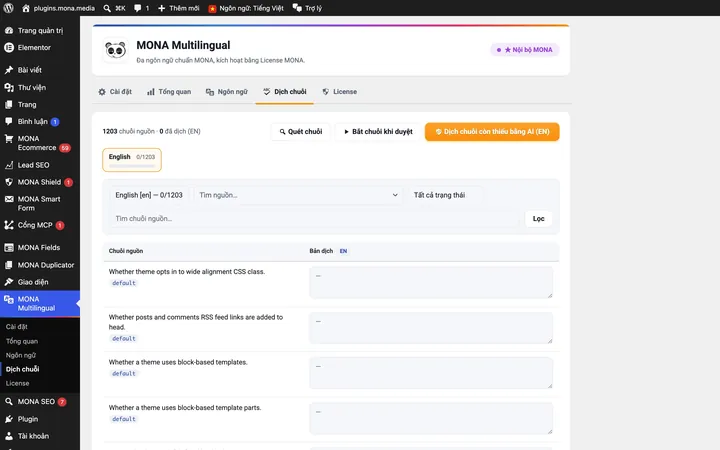
Task: Switch to Tổng quan tab
Action: coord(169,92)
